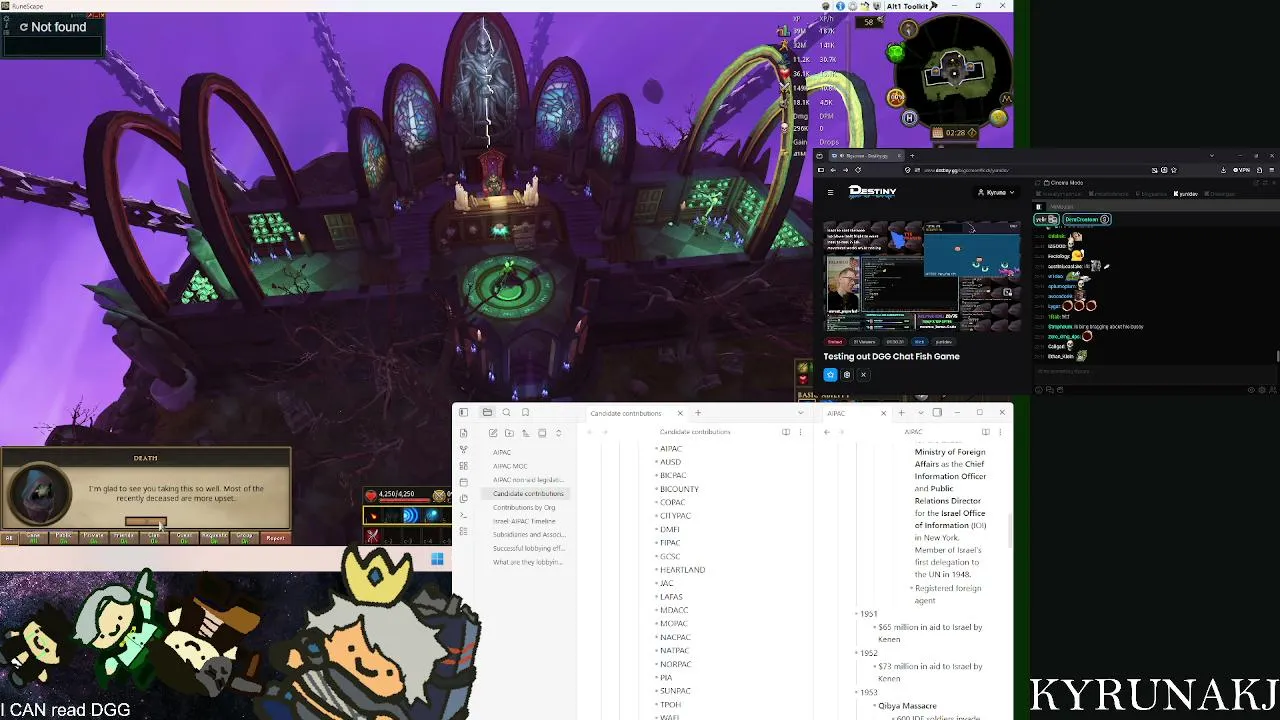Go back in the browser window

coord(833,170)
